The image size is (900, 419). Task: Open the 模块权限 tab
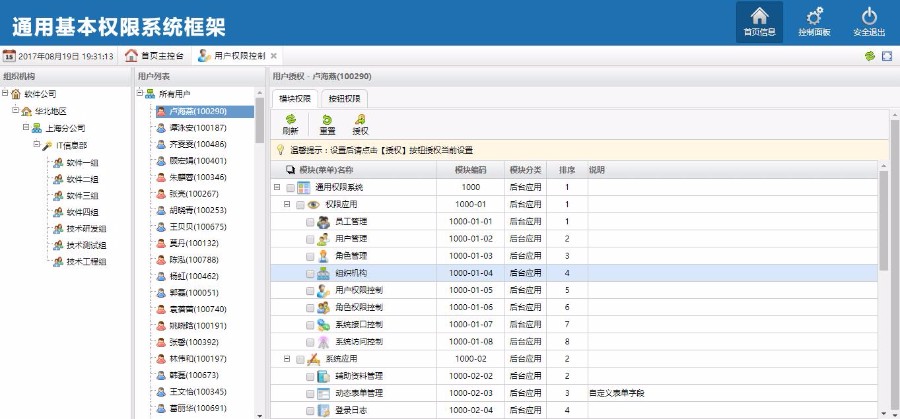pyautogui.click(x=295, y=99)
